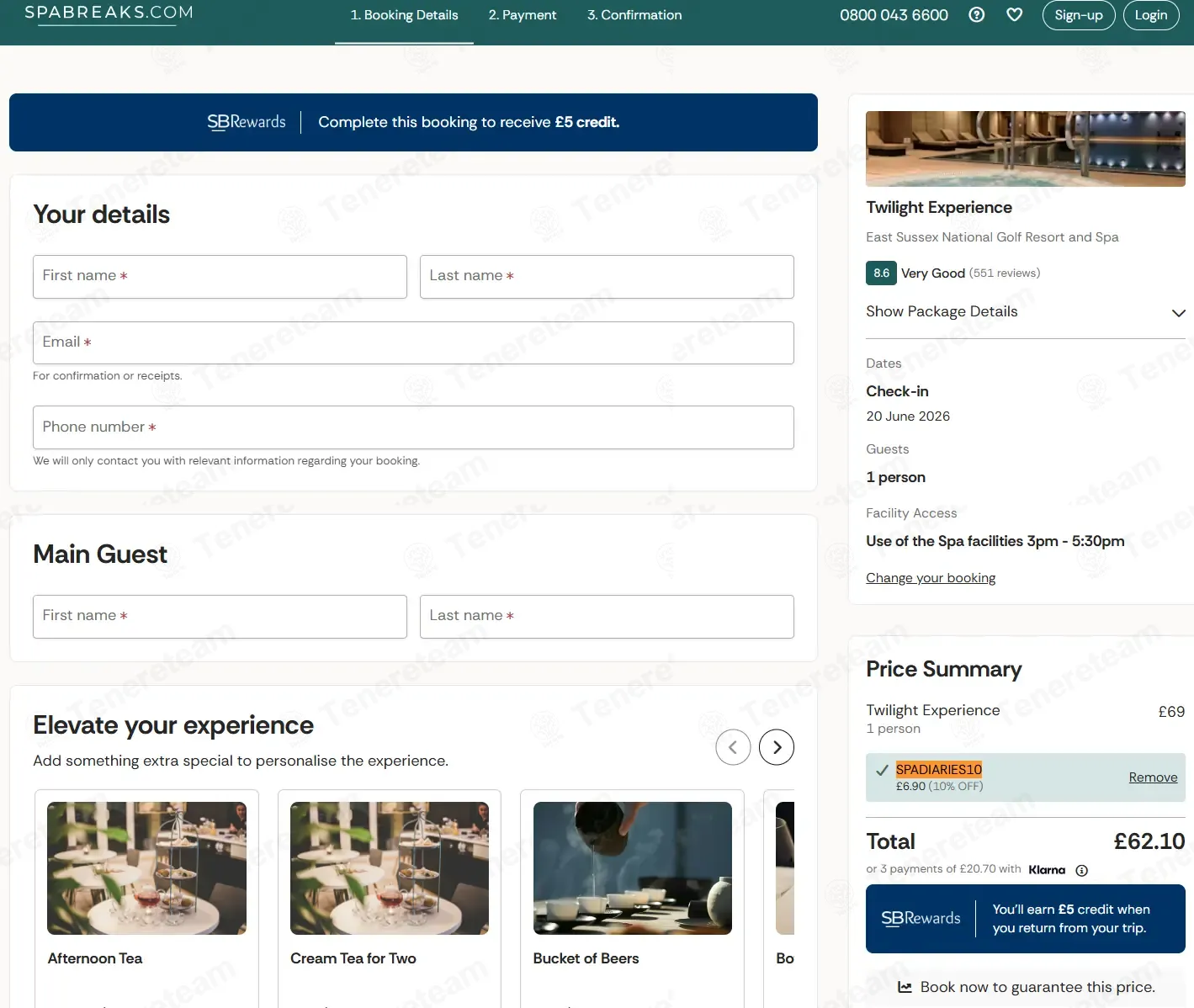Click the £62.10 total amount
The image size is (1194, 1008).
coord(1149,841)
